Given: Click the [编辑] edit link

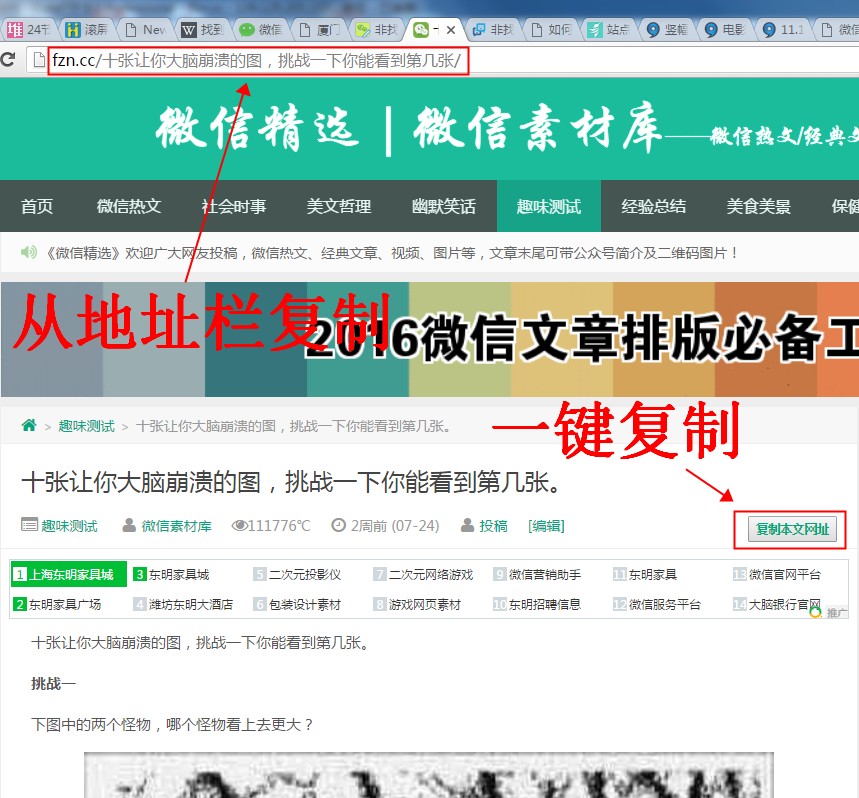Looking at the screenshot, I should point(546,526).
